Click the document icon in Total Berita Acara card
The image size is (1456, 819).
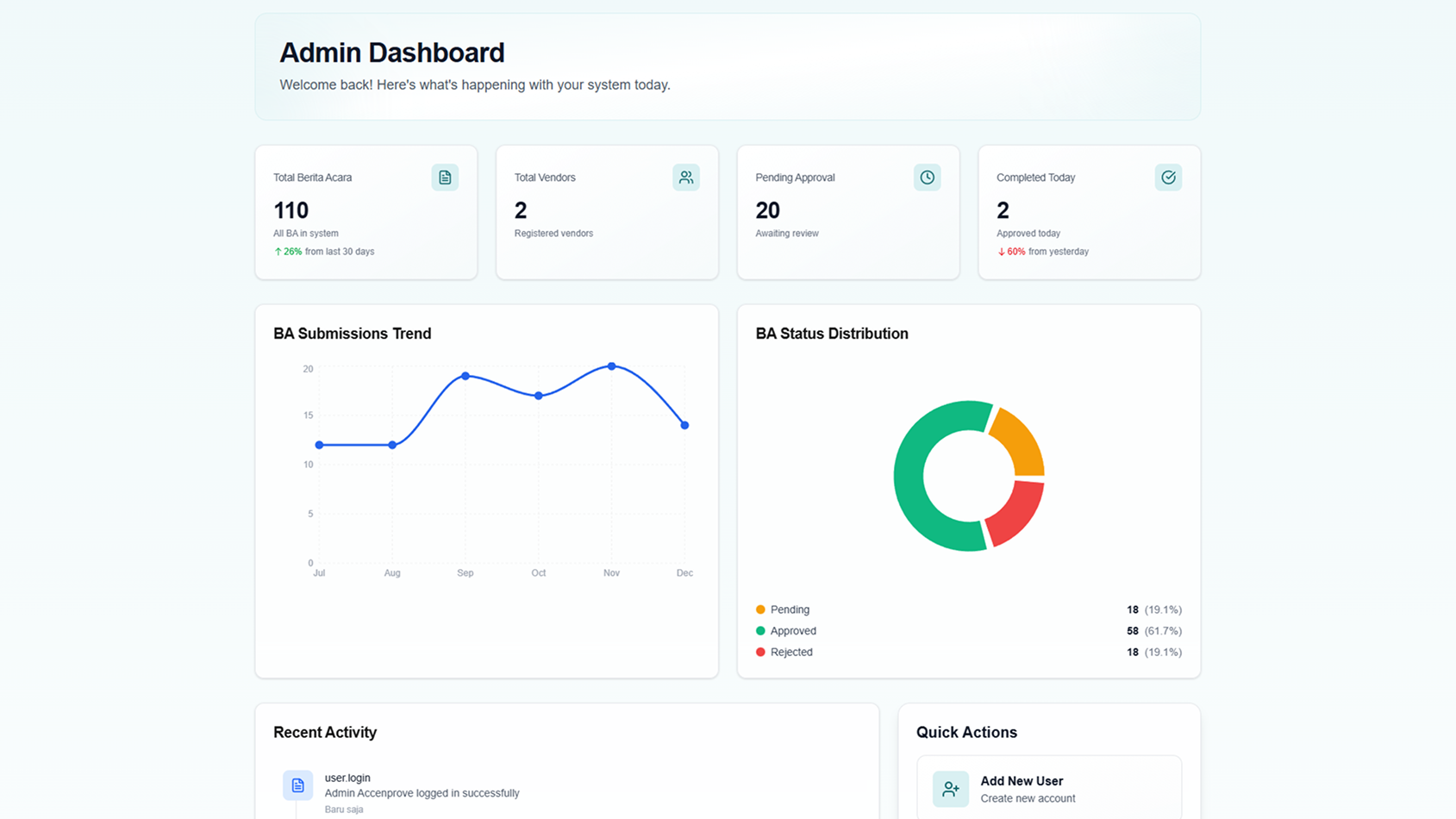445,178
